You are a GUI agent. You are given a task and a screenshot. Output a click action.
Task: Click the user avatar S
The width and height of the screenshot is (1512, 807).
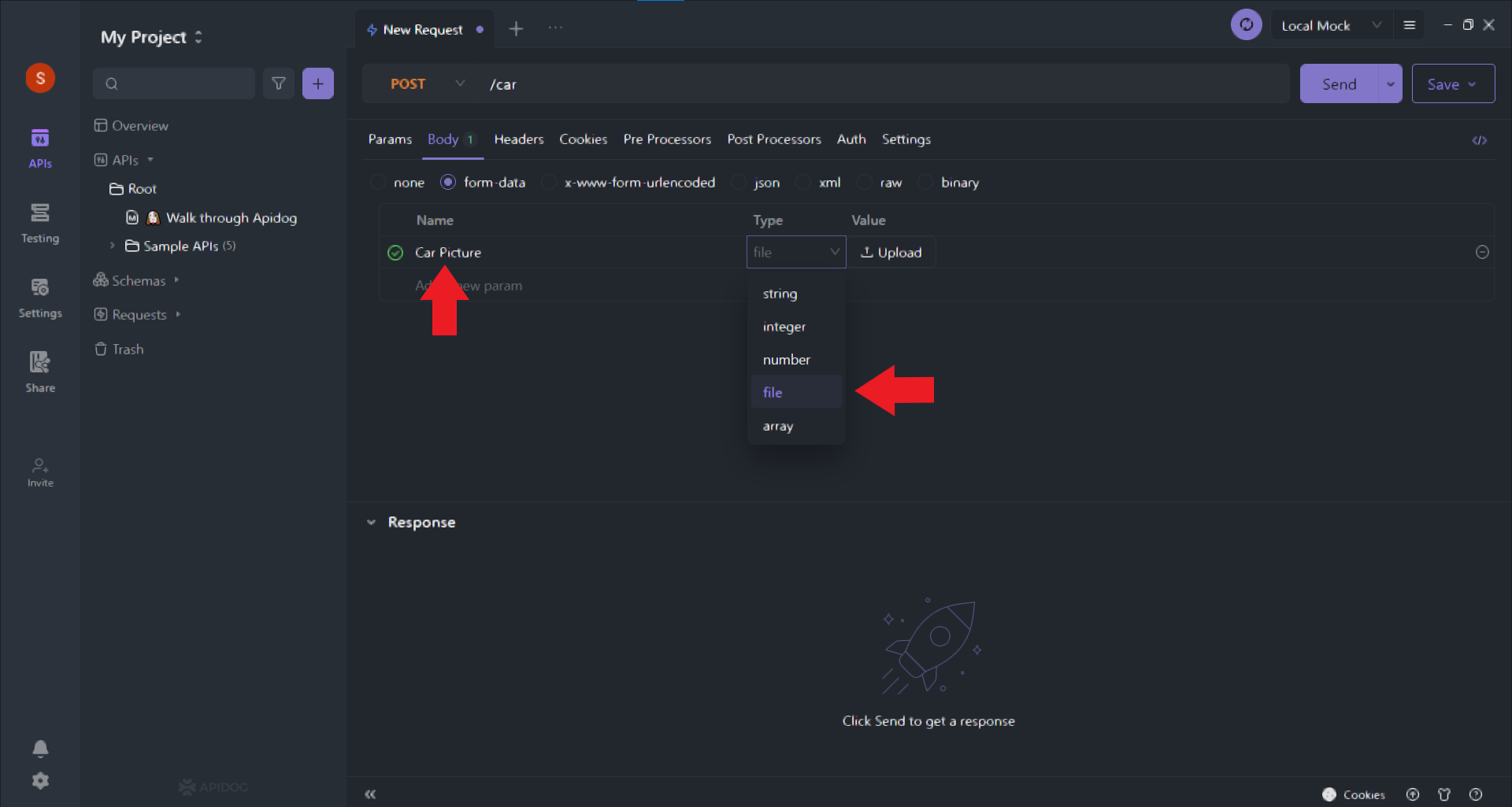40,78
